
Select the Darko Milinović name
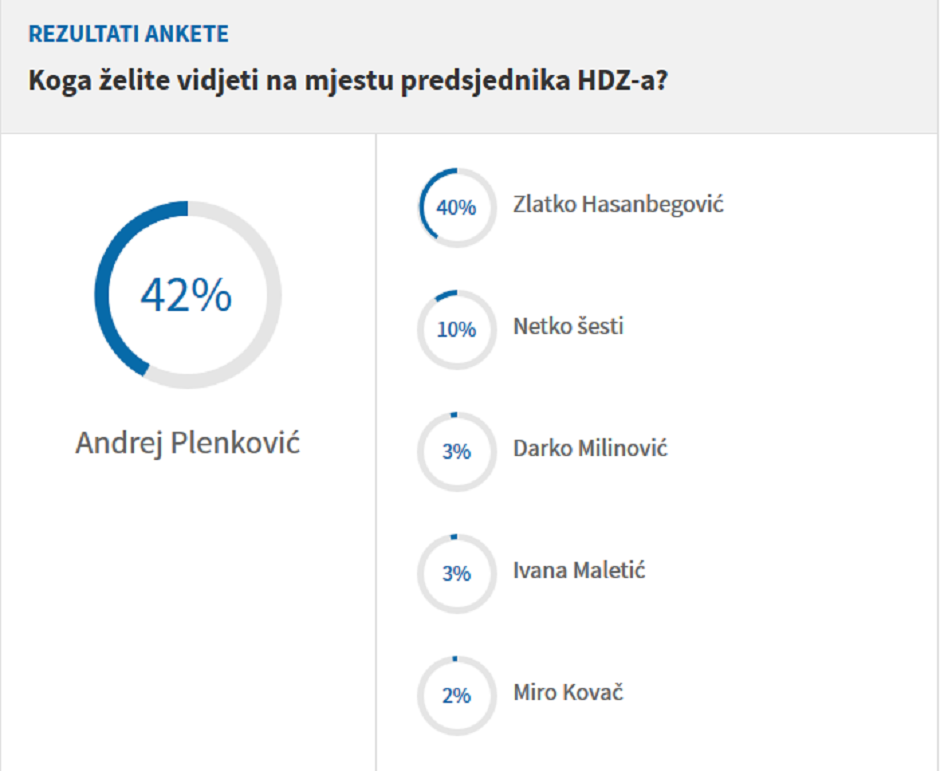click(590, 448)
